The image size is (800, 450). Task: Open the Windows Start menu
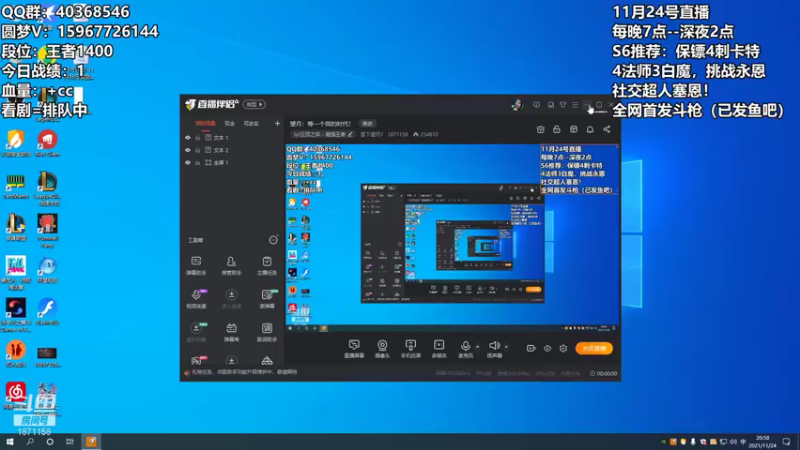(10, 441)
